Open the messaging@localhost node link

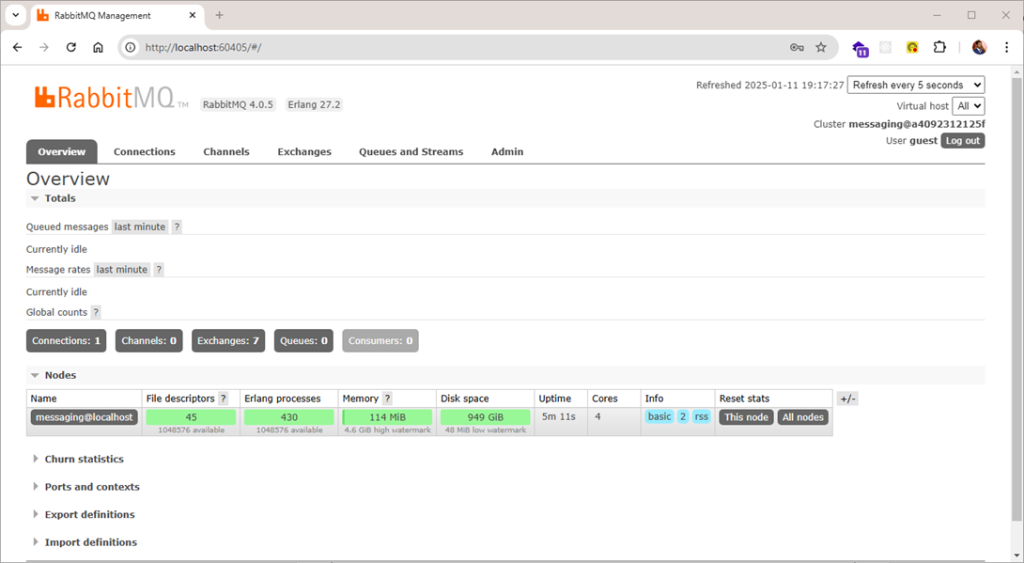tap(84, 417)
